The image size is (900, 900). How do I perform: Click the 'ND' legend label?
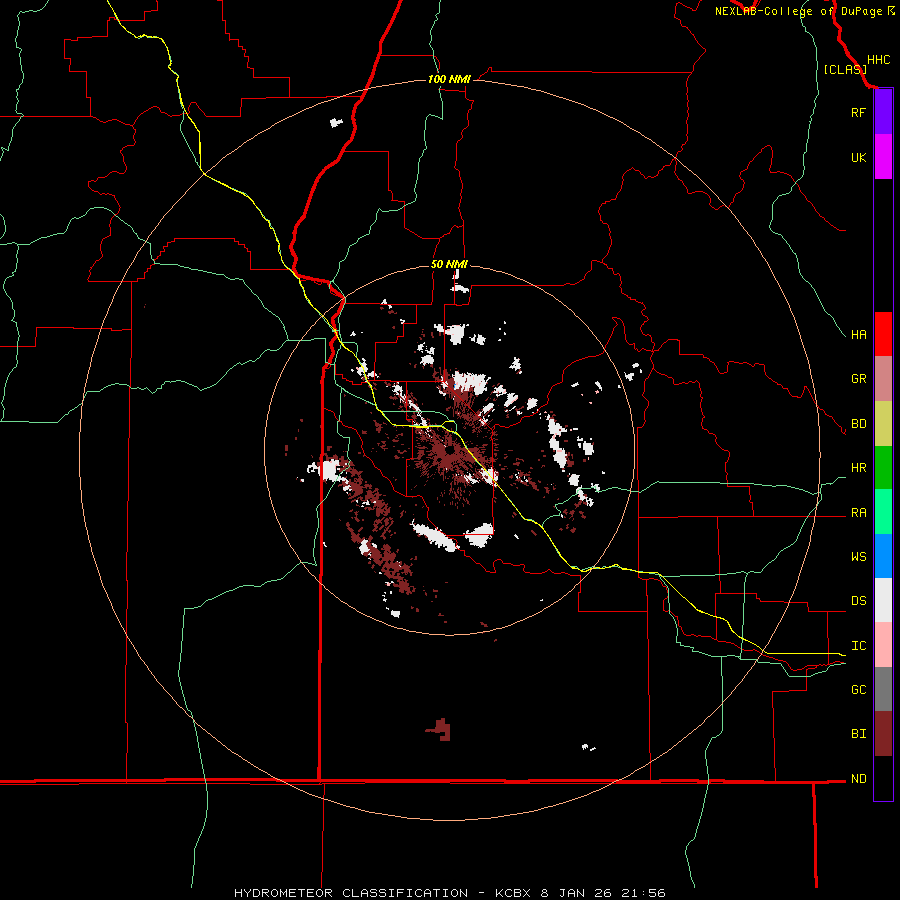pyautogui.click(x=858, y=779)
